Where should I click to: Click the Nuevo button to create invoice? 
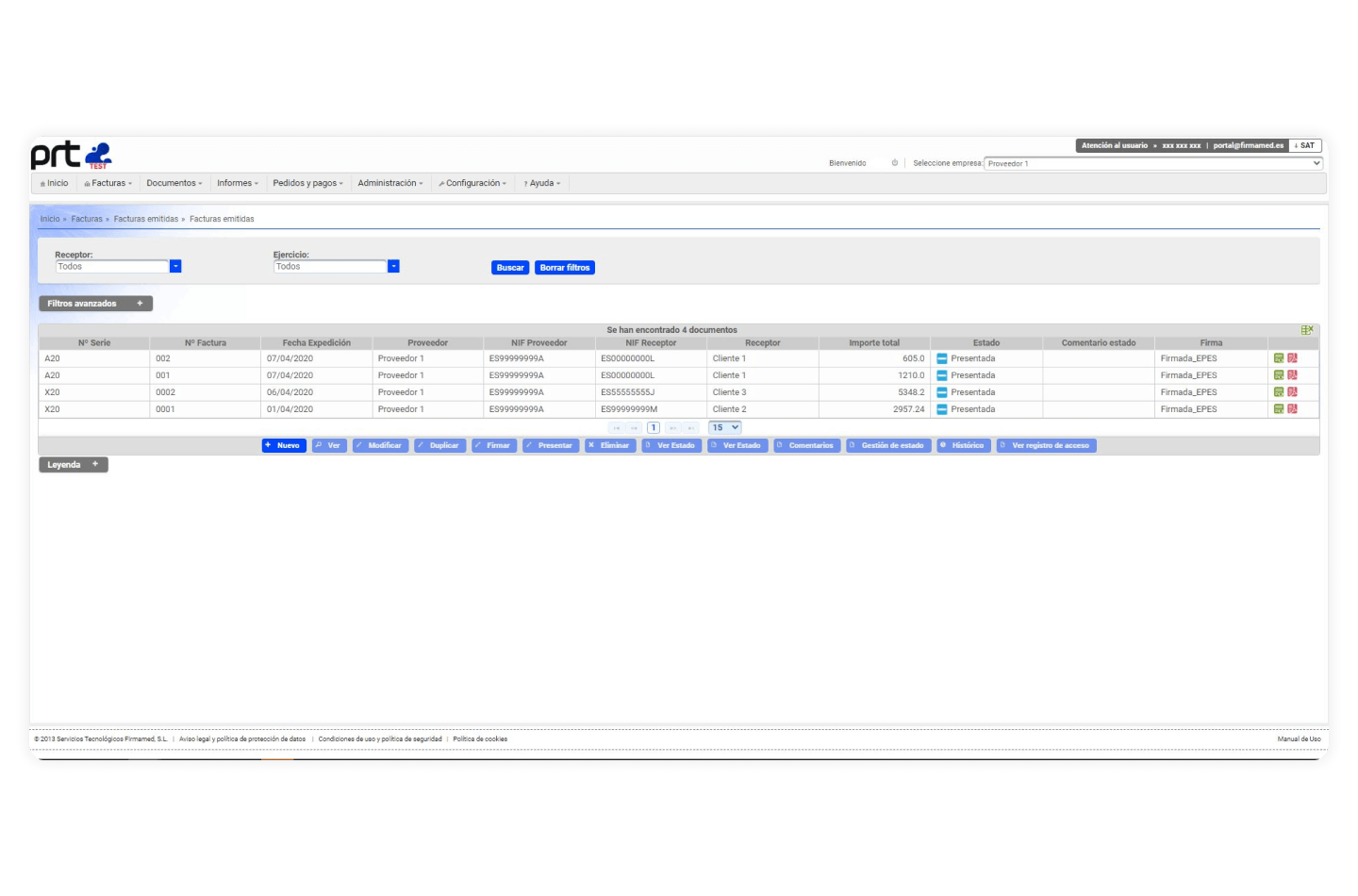tap(284, 445)
